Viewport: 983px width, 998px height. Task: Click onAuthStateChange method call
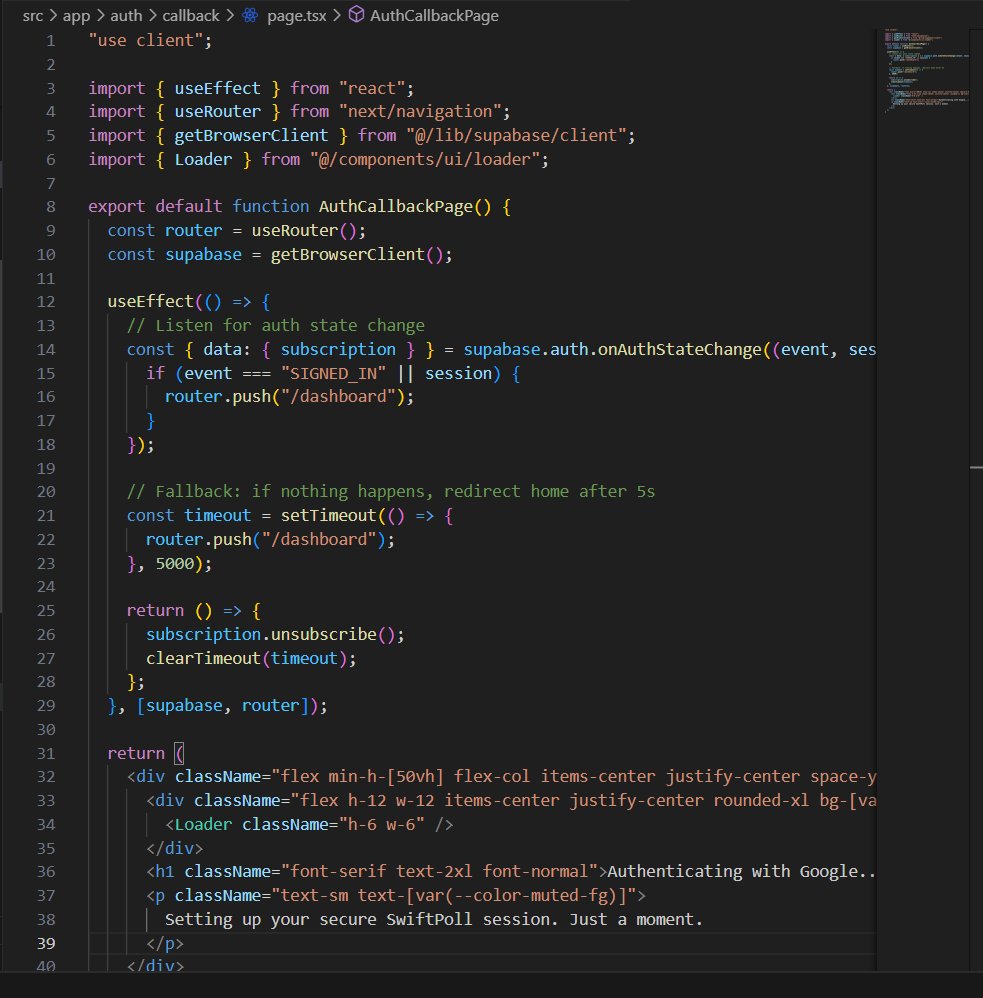coord(679,349)
